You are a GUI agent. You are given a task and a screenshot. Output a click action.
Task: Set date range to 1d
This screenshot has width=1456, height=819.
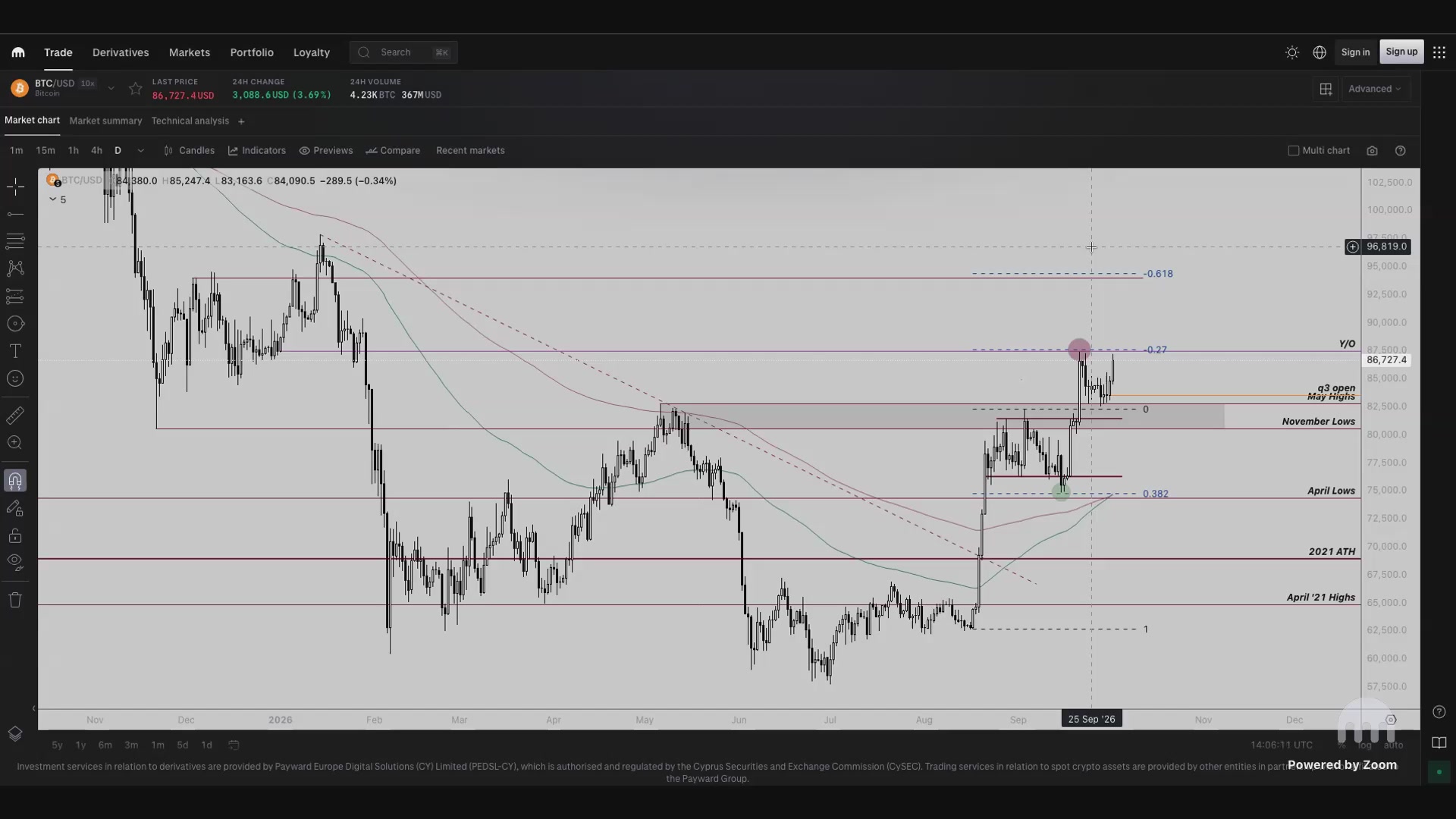(x=206, y=745)
